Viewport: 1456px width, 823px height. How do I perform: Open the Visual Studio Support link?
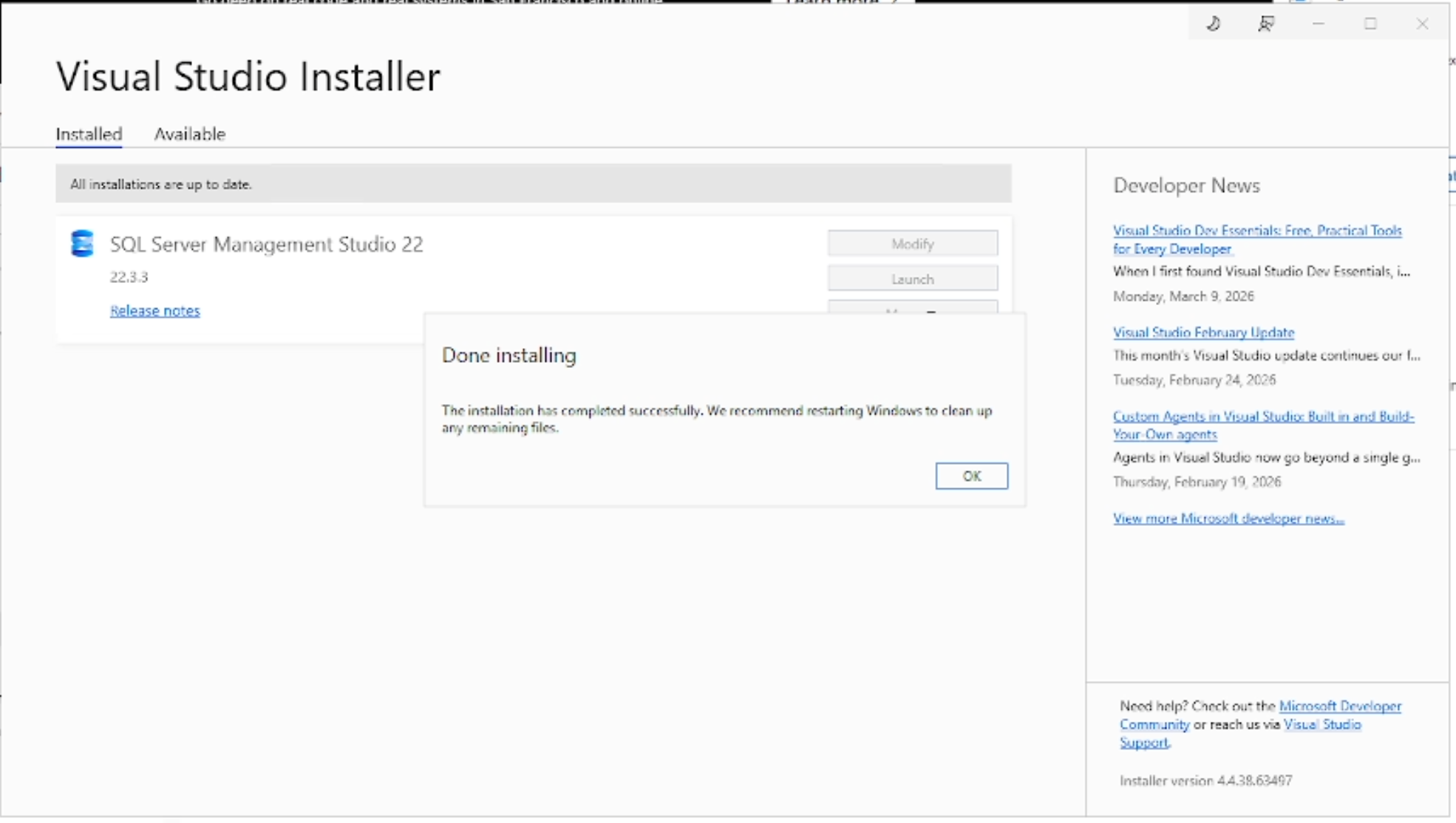click(x=1321, y=725)
